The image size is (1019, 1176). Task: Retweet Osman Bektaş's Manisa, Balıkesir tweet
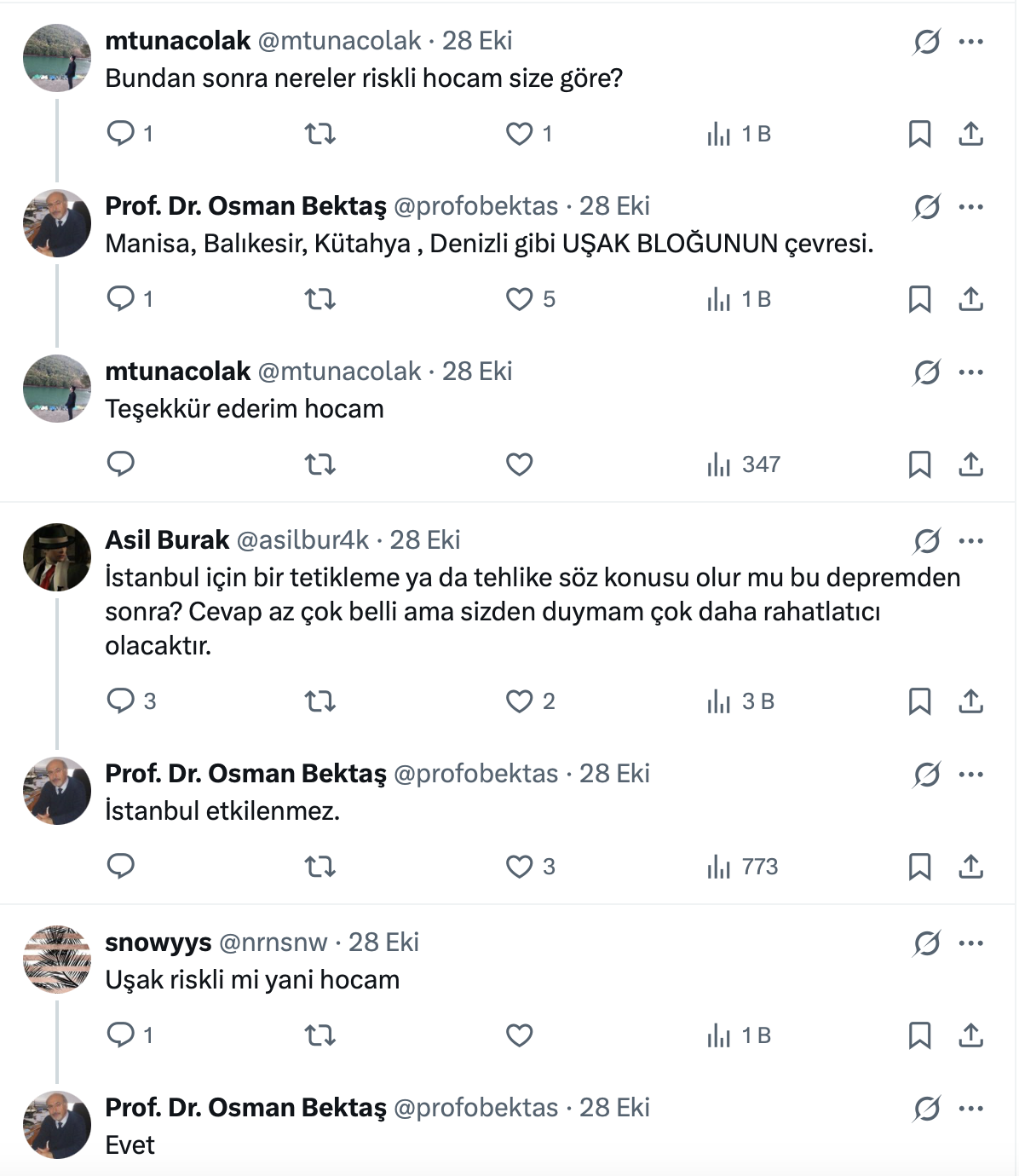320,299
